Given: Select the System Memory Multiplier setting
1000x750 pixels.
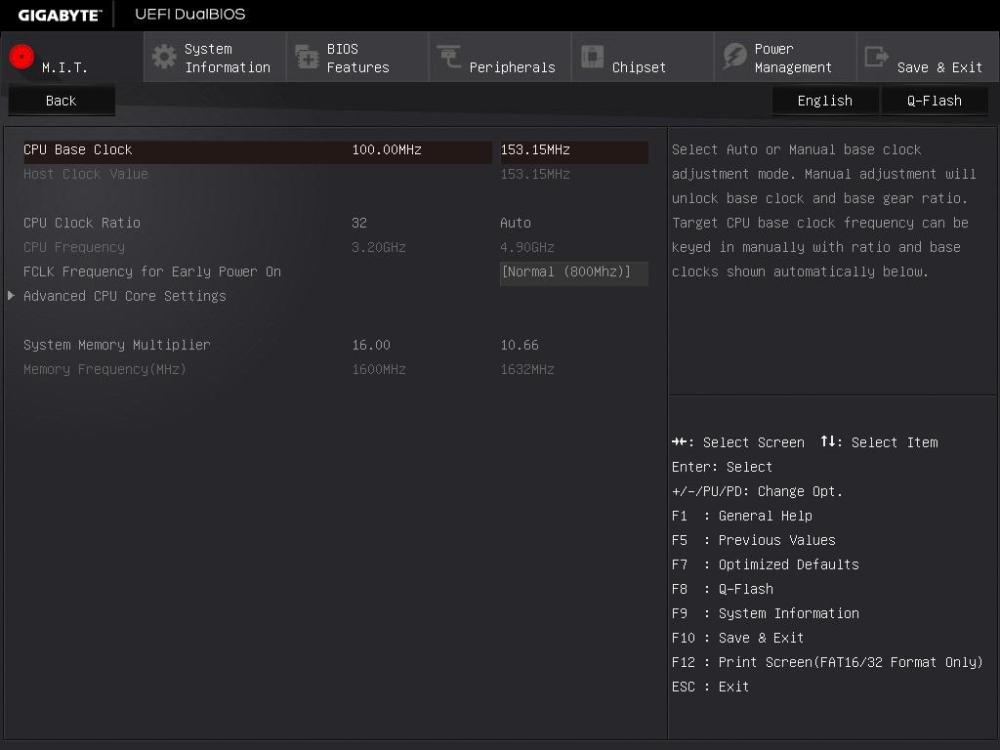Looking at the screenshot, I should [117, 344].
